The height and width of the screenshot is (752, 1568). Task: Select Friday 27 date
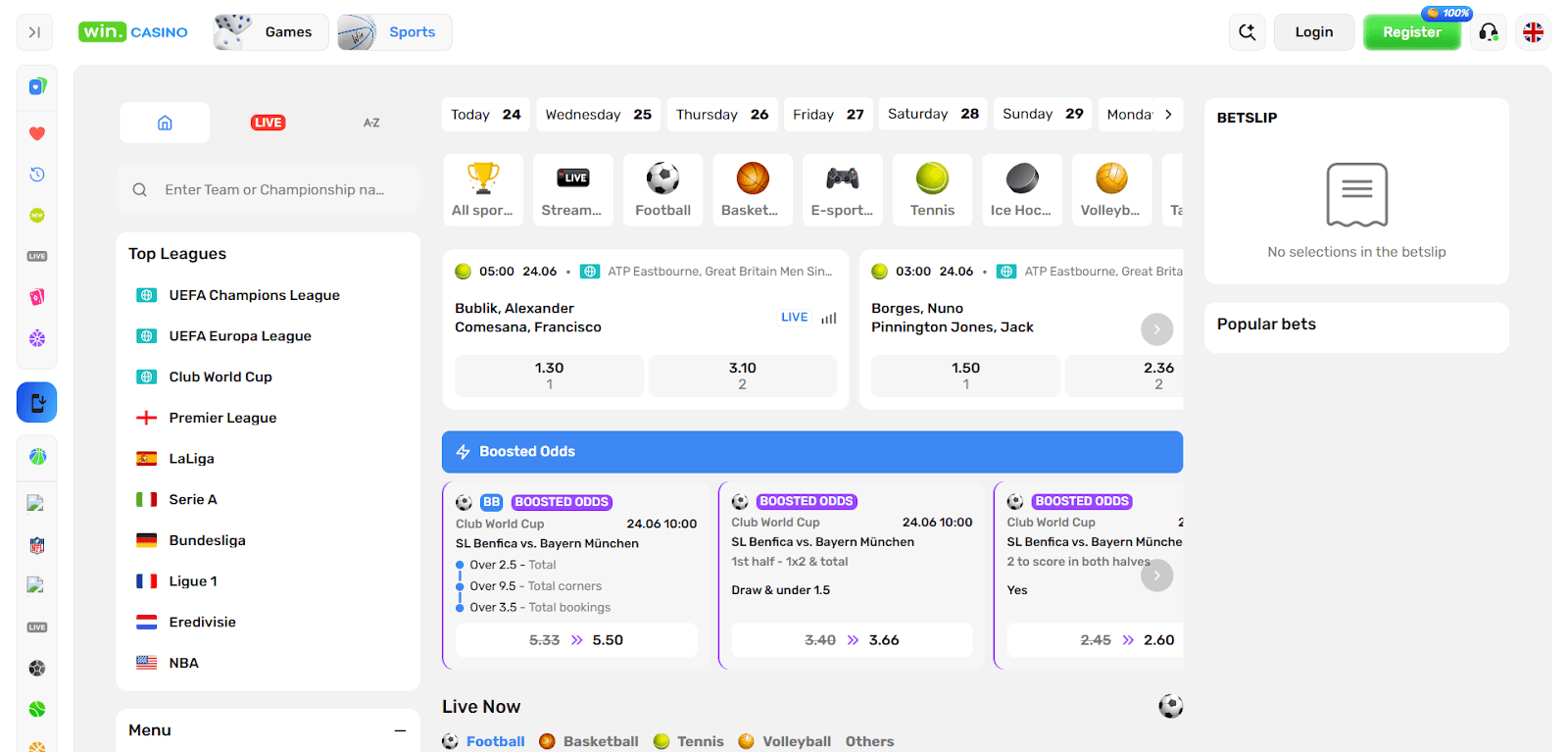point(828,115)
